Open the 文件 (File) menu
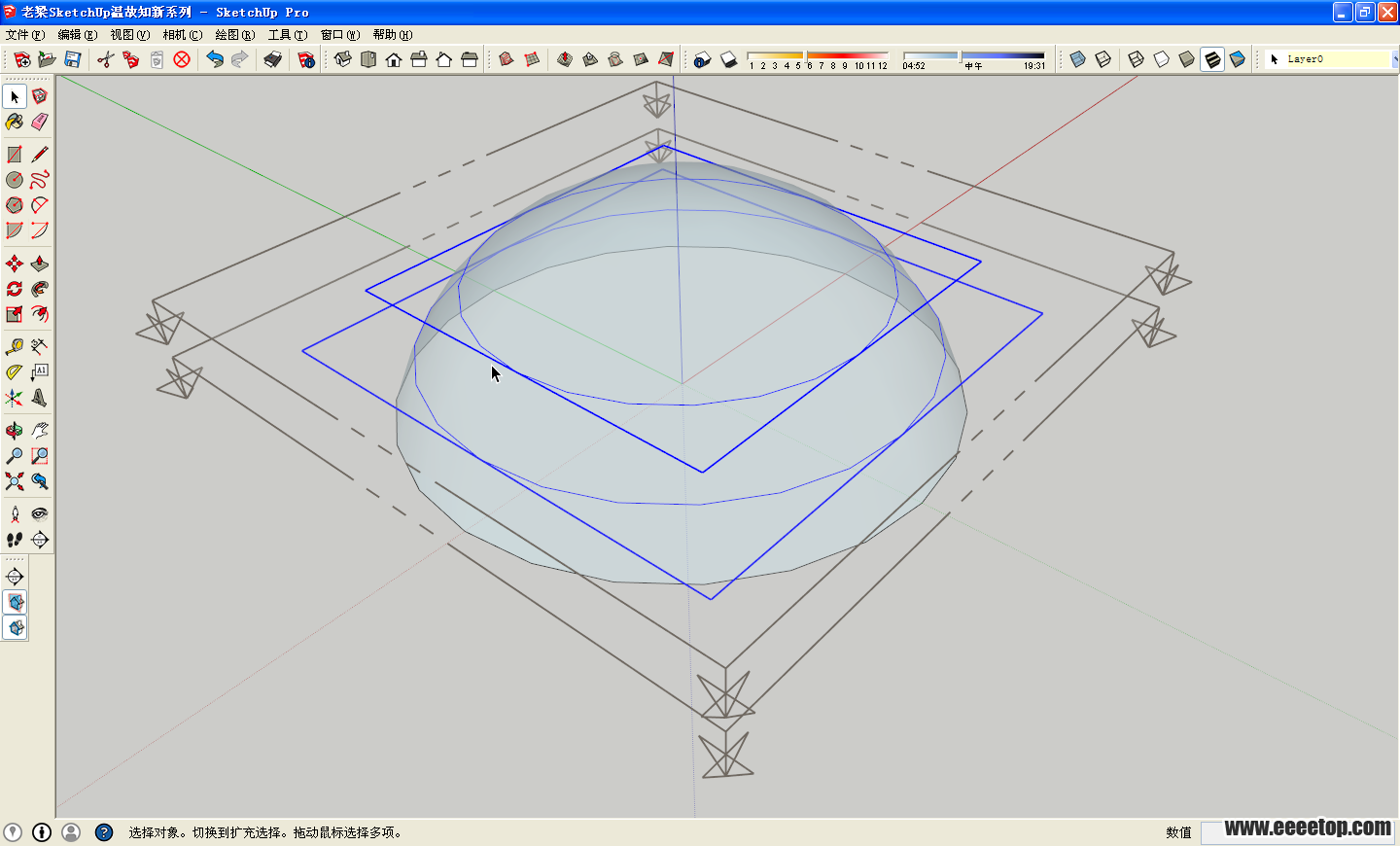The width and height of the screenshot is (1400, 846). [25, 35]
